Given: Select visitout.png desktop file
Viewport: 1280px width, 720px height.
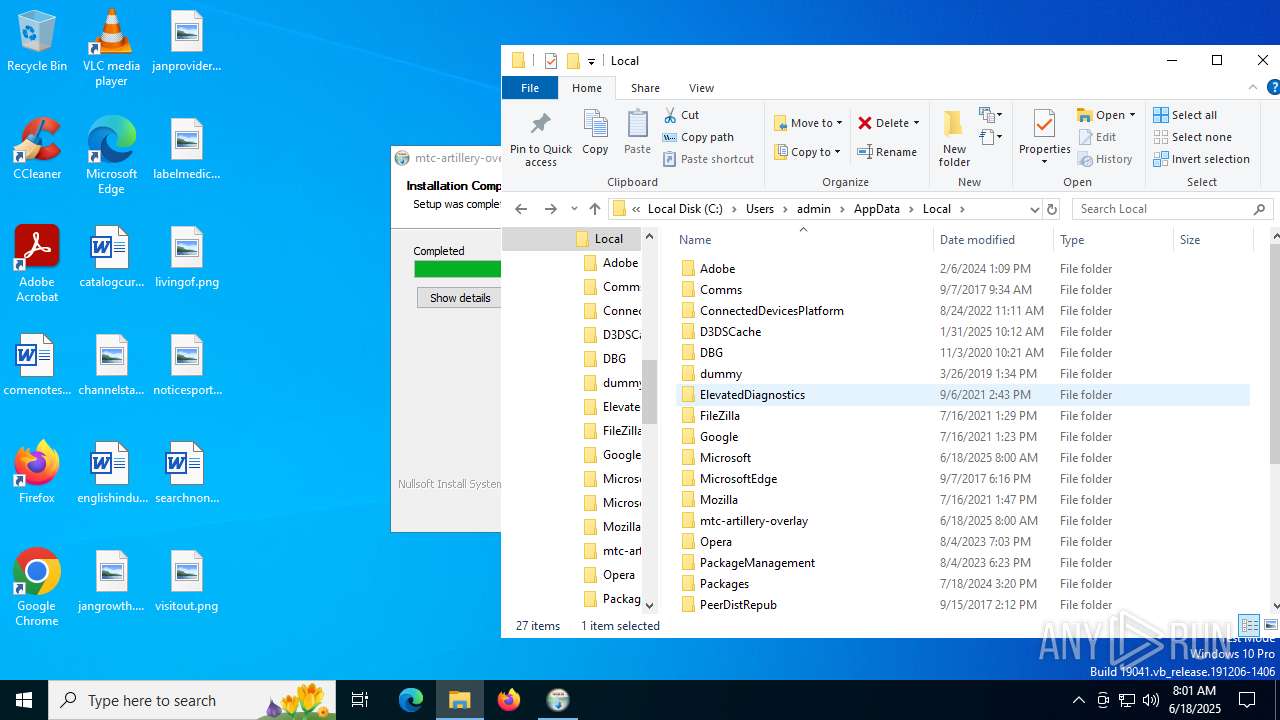Looking at the screenshot, I should (187, 582).
